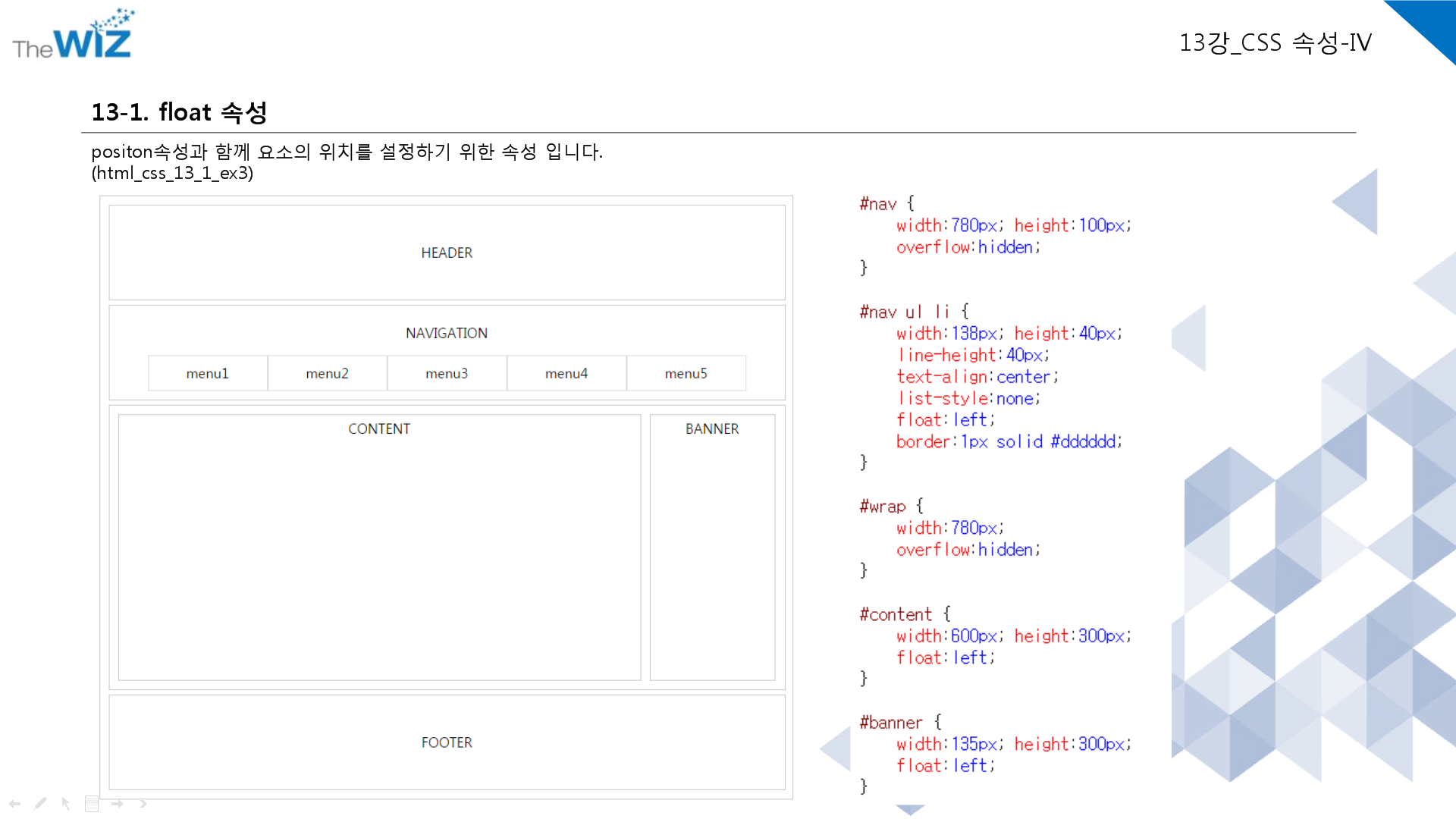This screenshot has height=819, width=1456.
Task: Expand more slideshow options chevron
Action: (x=143, y=803)
